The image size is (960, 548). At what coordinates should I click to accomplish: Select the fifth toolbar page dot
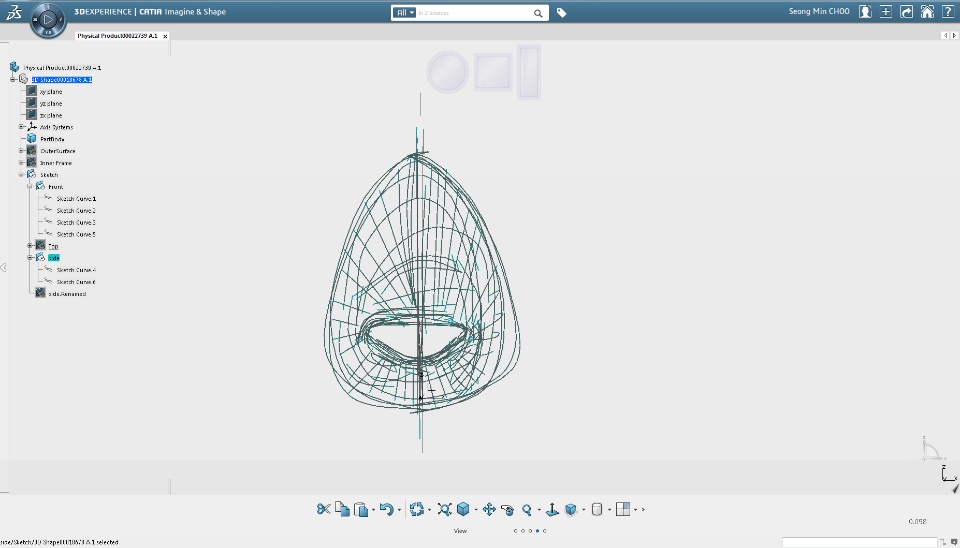click(544, 531)
